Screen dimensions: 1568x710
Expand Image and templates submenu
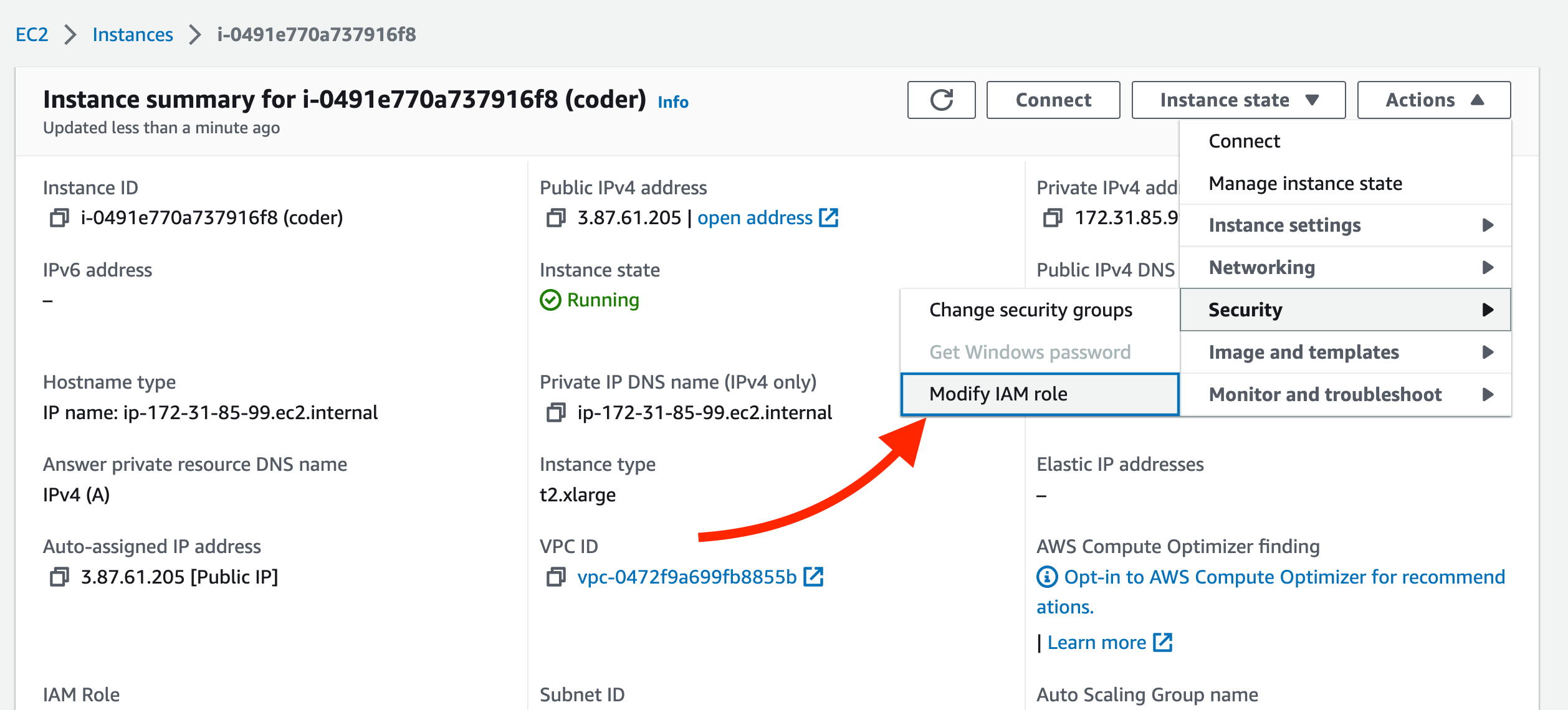point(1345,353)
